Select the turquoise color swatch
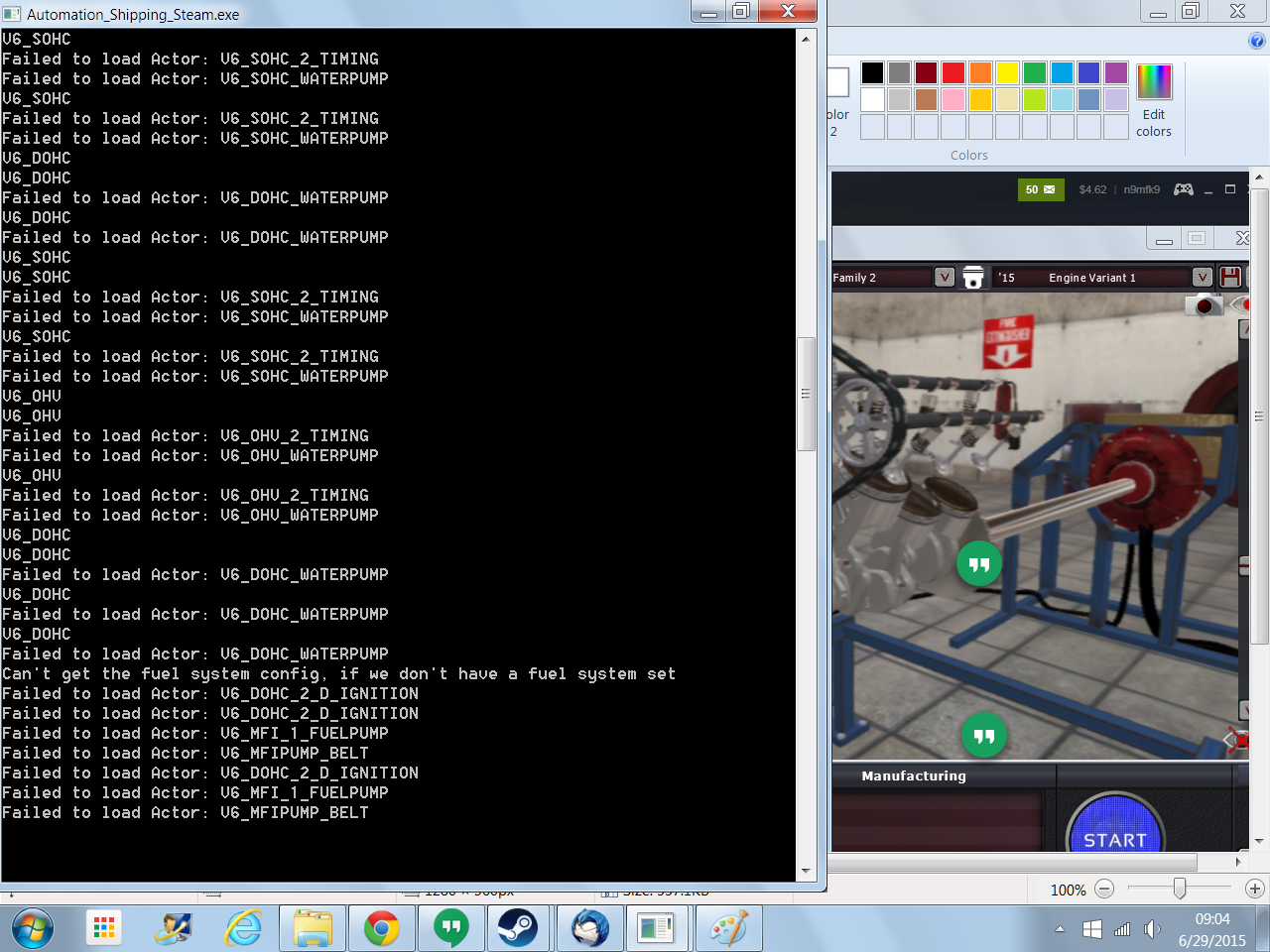1270x952 pixels. click(x=1062, y=72)
